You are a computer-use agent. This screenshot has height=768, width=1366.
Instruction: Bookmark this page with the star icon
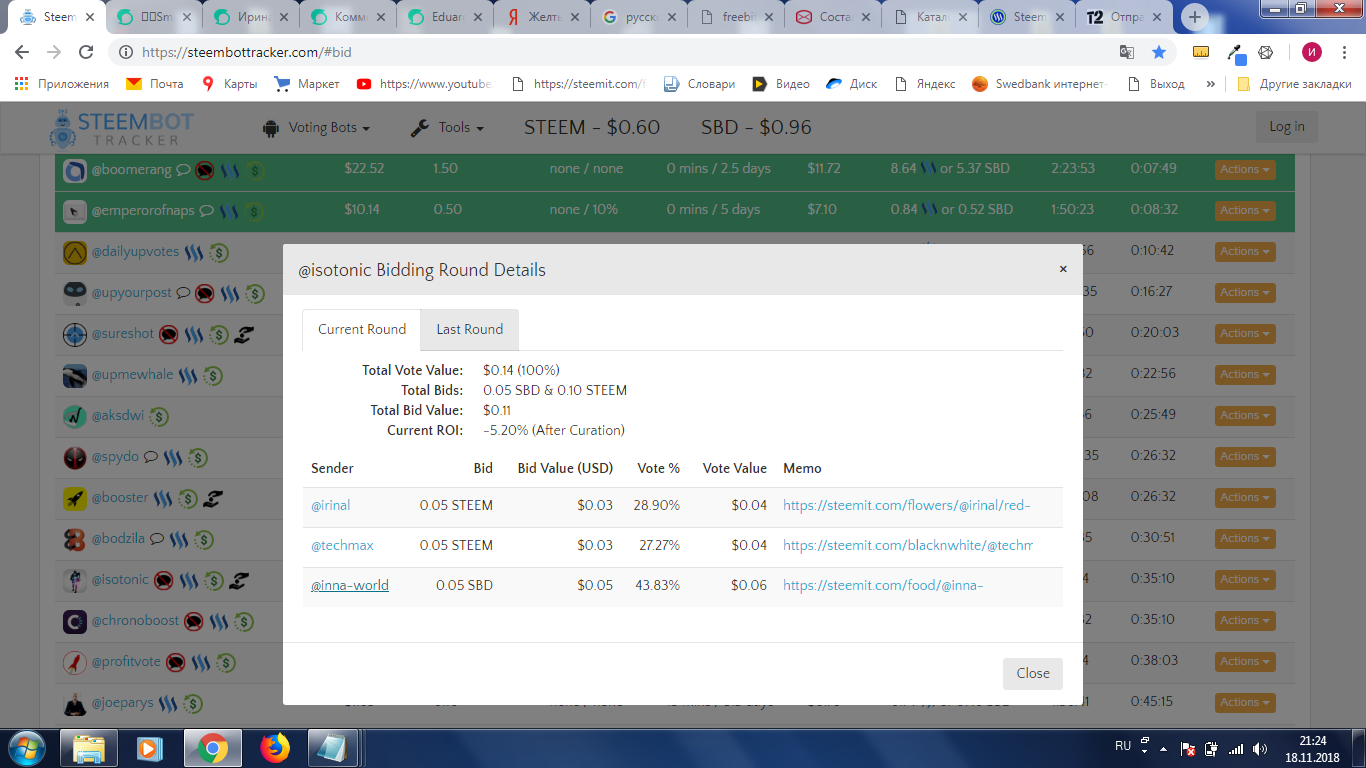point(1159,52)
